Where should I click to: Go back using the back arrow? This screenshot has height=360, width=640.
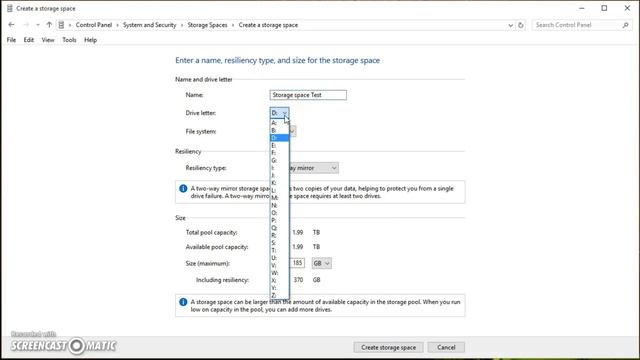[11, 25]
